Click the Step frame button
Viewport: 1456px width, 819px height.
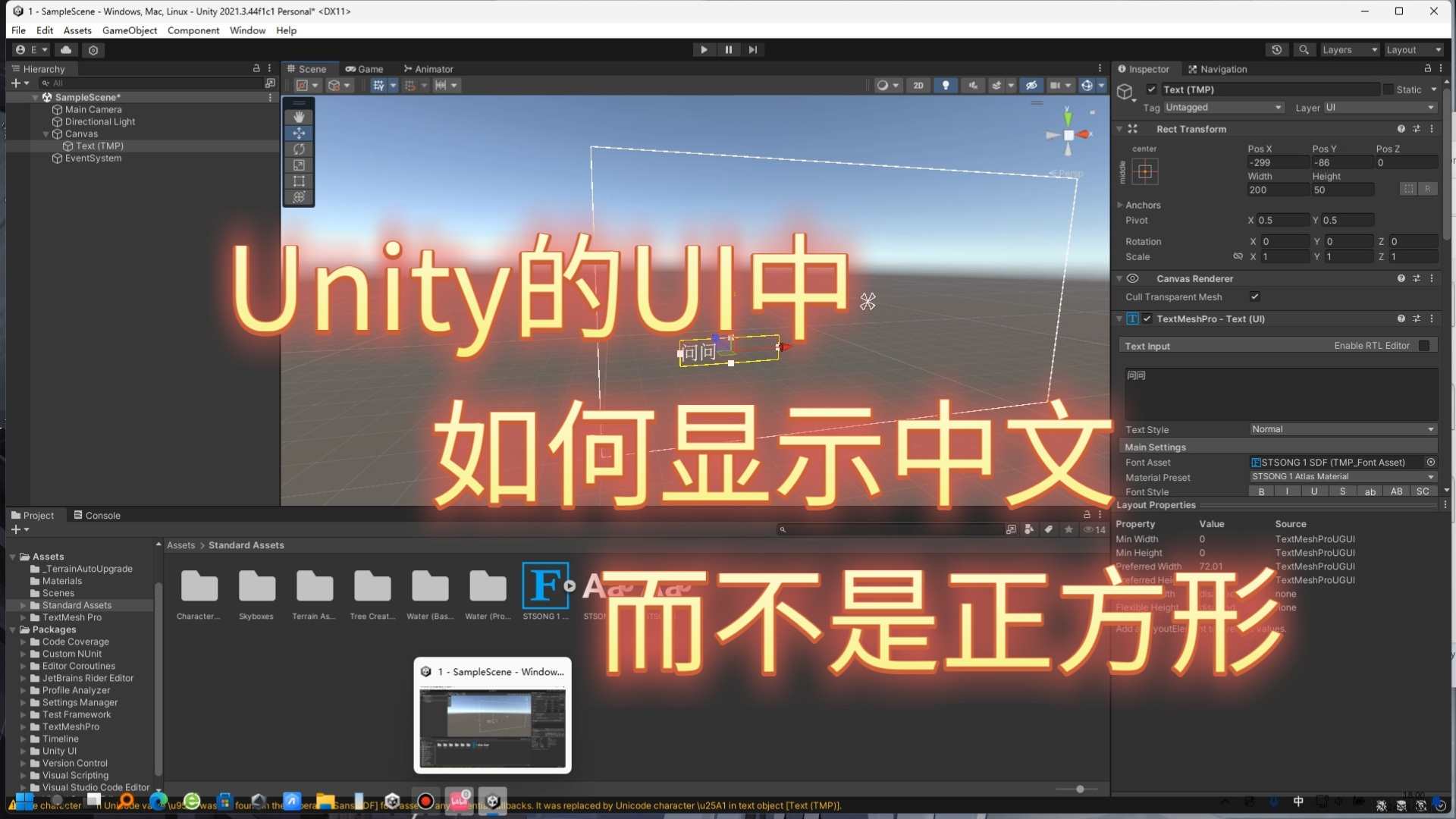point(752,50)
